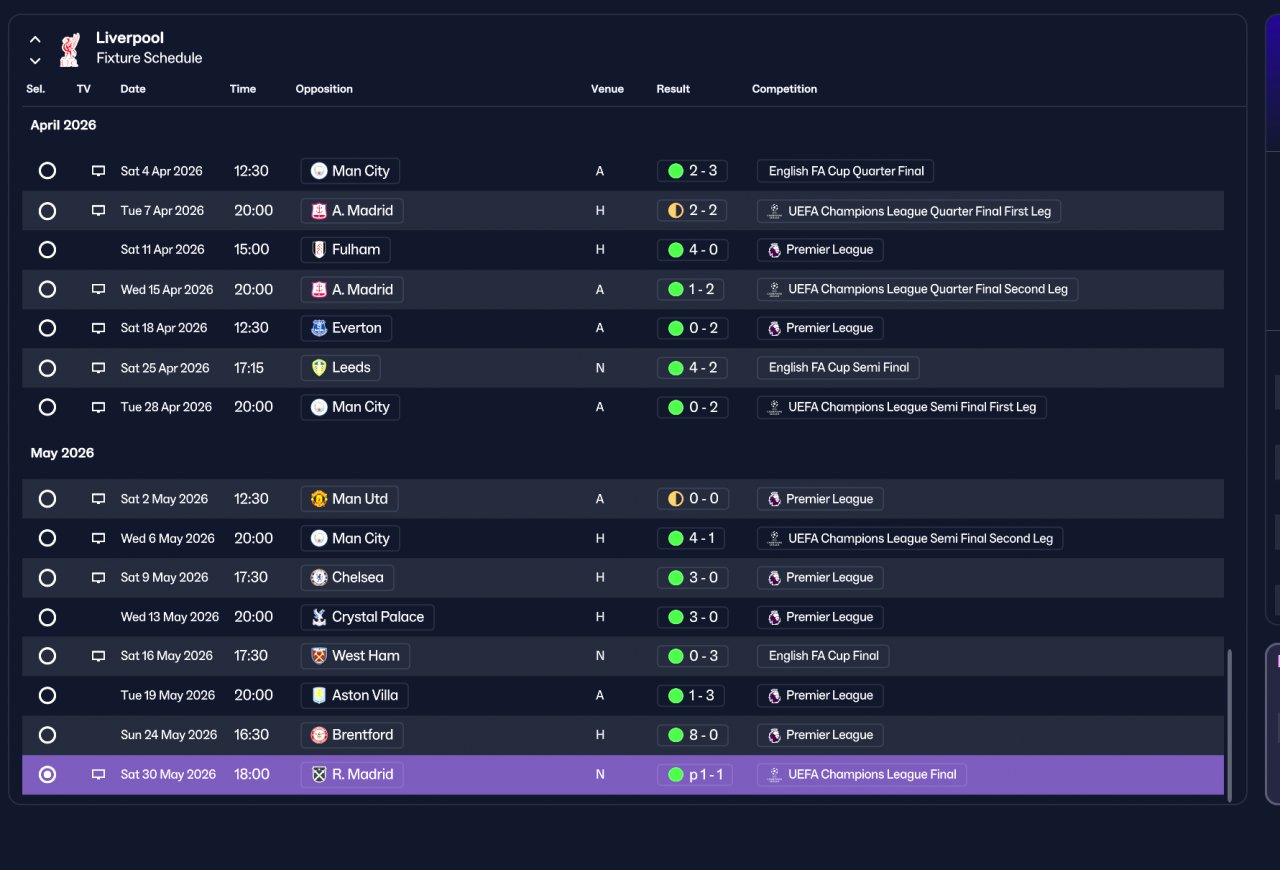Open Premier League tag on Brentford row
1280x870 pixels.
820,735
